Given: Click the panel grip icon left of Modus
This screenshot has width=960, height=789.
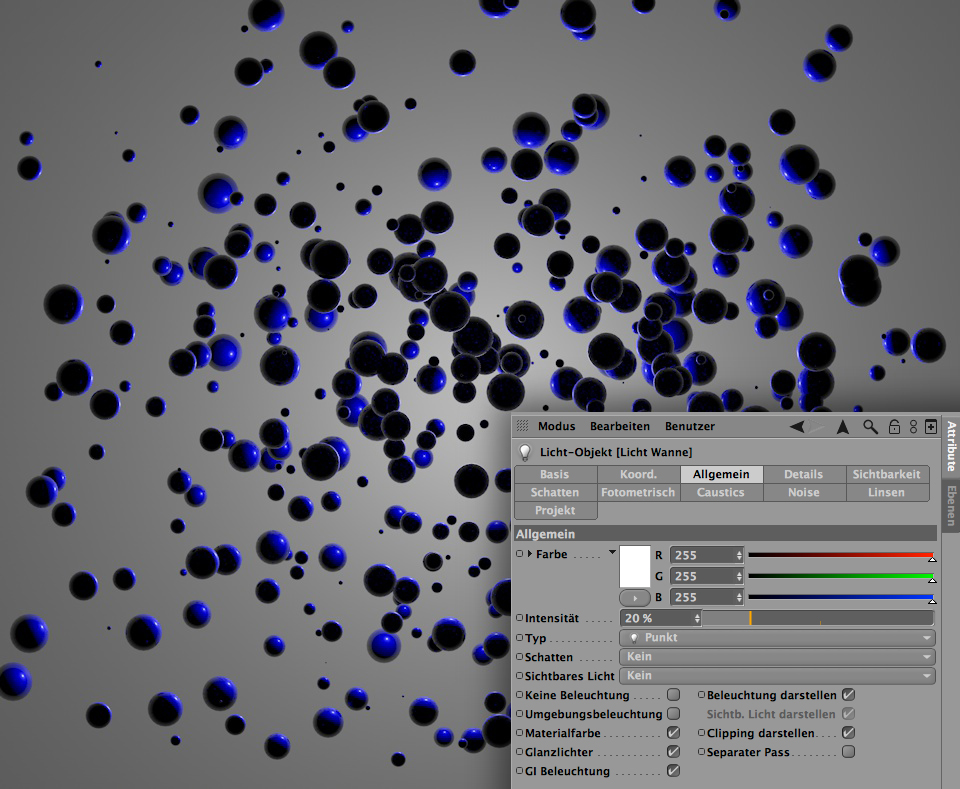Looking at the screenshot, I should point(523,426).
